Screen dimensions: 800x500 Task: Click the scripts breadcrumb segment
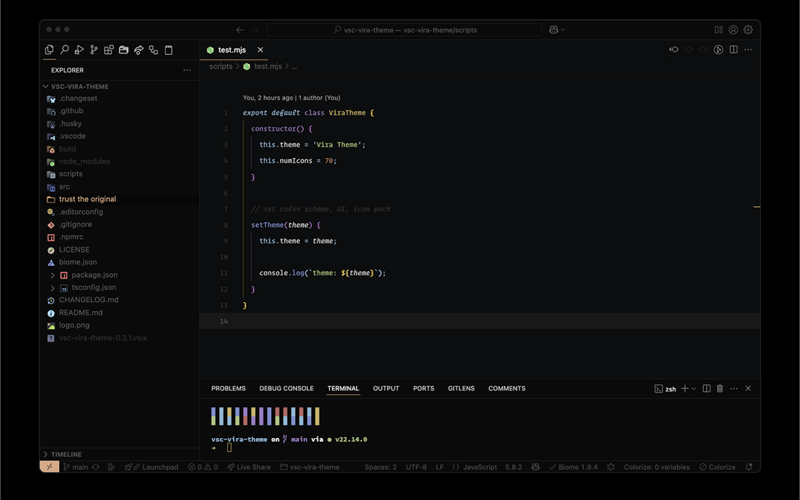pos(220,66)
